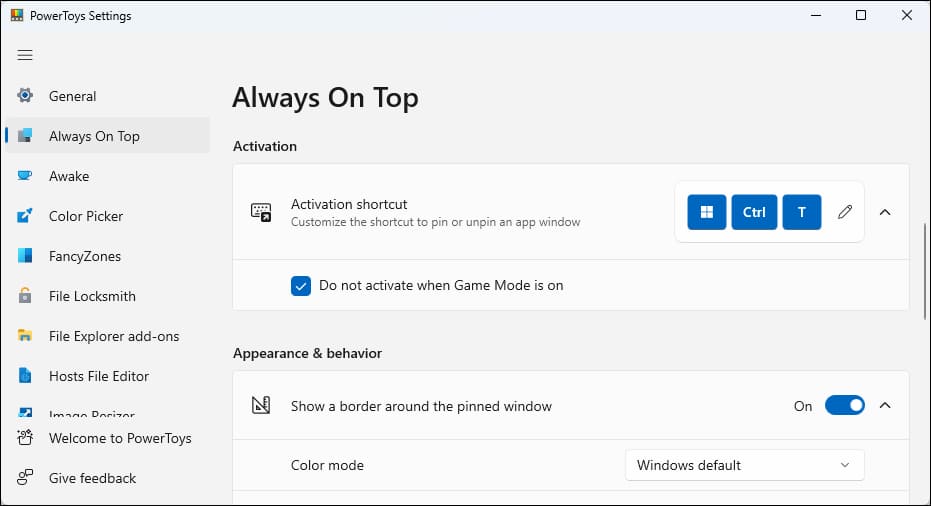Click the border icon next to Show a border
This screenshot has height=506, width=931.
[261, 406]
